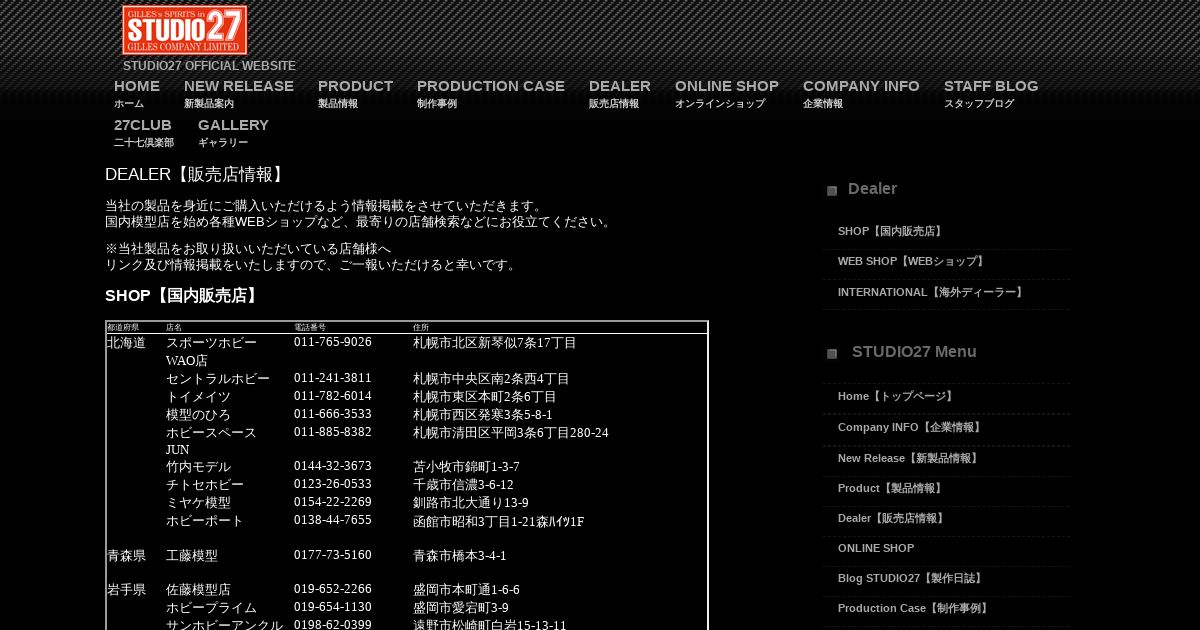Open INTERNATIONAL【海外ディーラー】 sidebar link
The height and width of the screenshot is (630, 1200).
(932, 292)
